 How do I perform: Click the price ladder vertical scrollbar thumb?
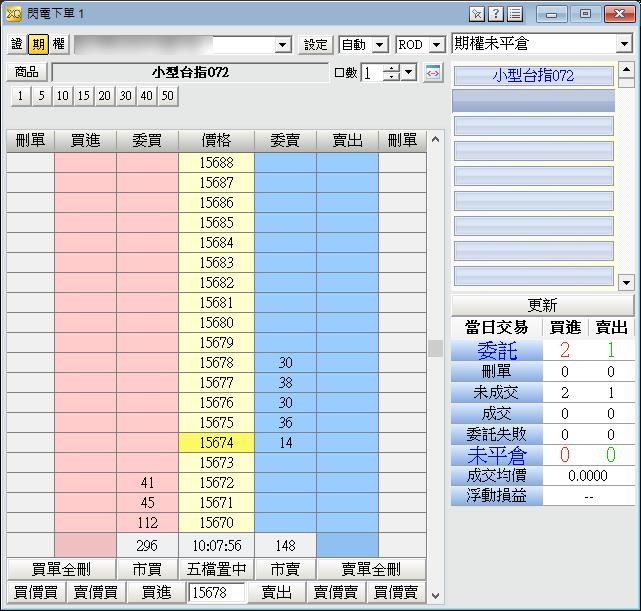pyautogui.click(x=435, y=348)
